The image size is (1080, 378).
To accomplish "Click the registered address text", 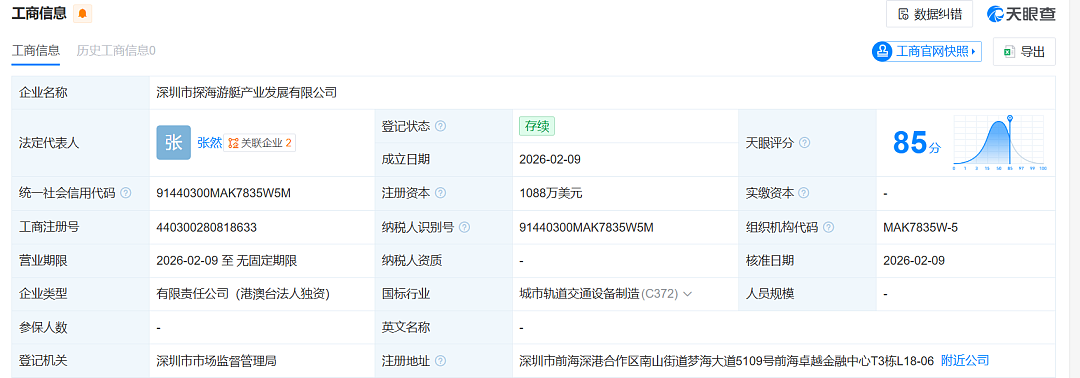I will click(727, 360).
